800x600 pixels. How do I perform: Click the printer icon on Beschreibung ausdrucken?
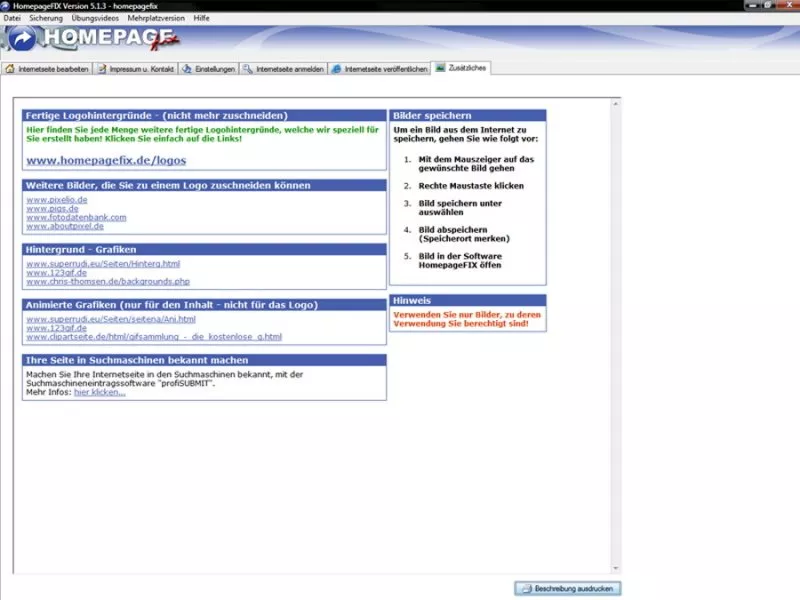[525, 589]
